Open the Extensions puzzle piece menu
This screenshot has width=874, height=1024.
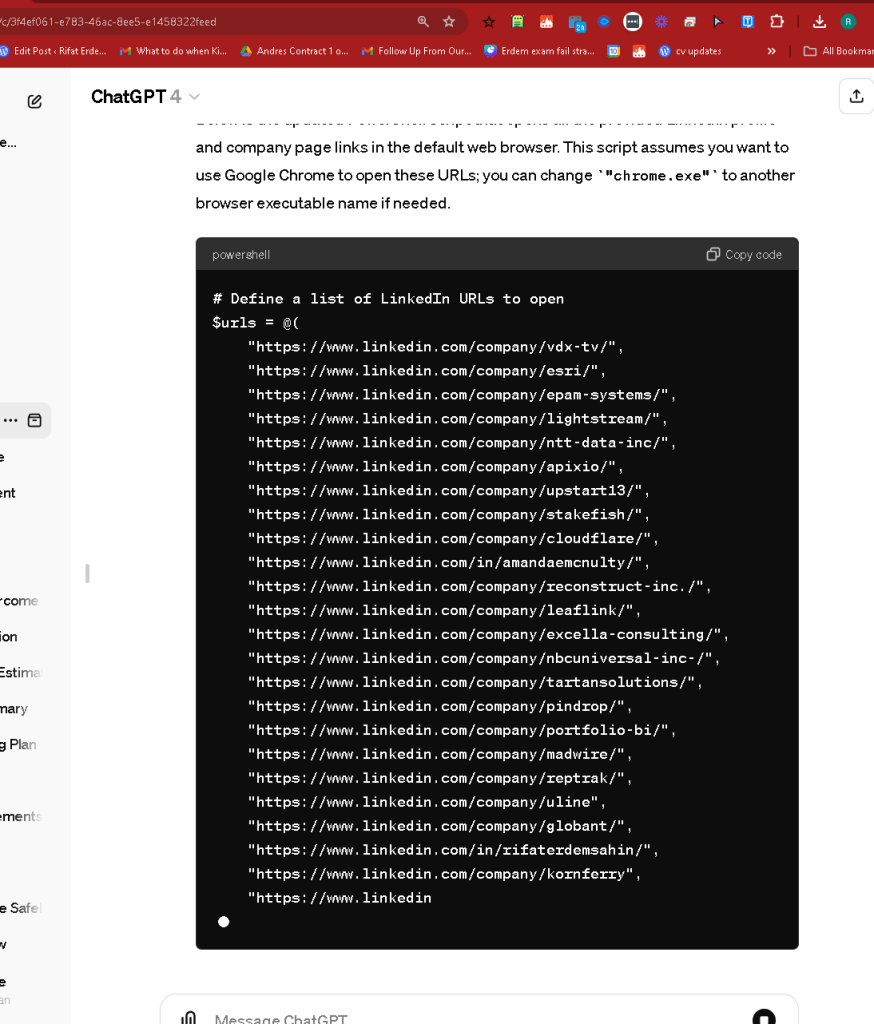pyautogui.click(x=777, y=22)
